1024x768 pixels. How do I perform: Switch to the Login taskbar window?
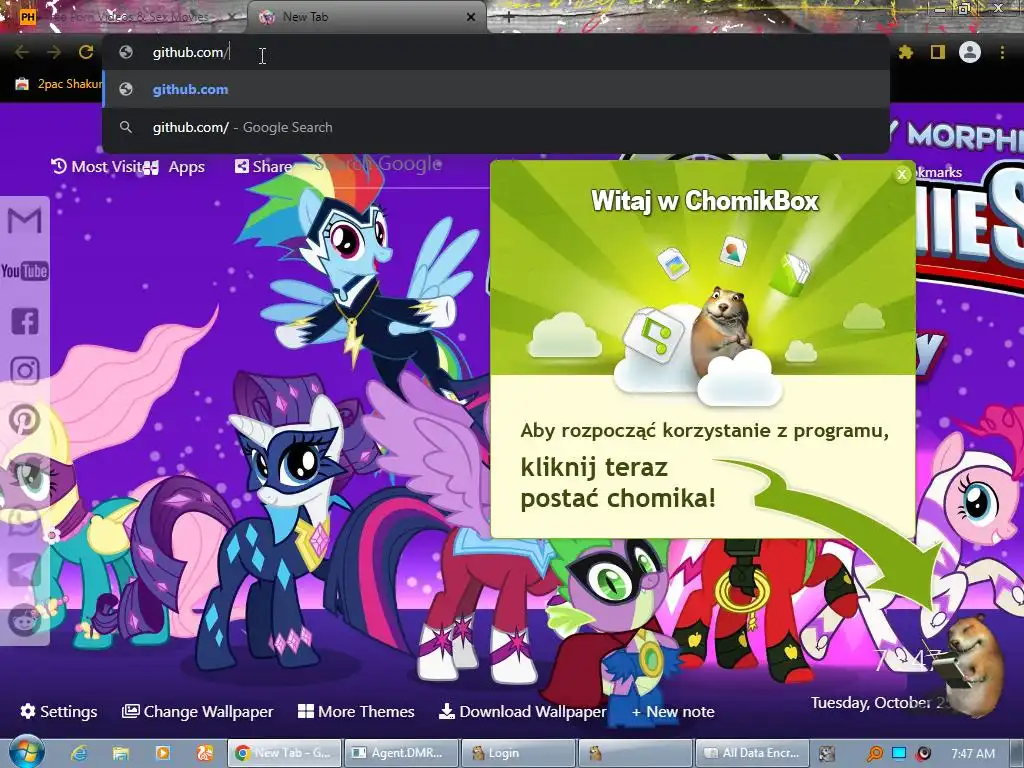pos(518,753)
